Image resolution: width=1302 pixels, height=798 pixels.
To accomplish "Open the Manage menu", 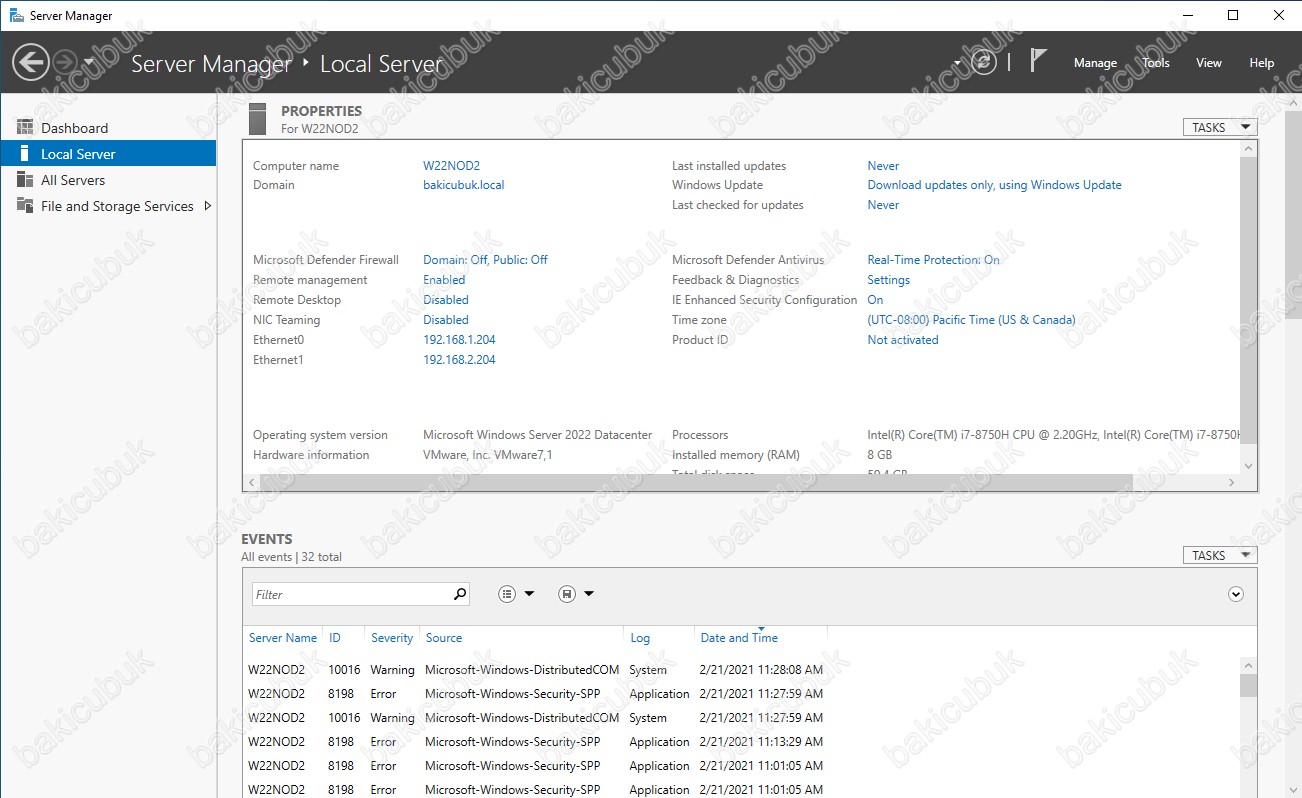I will 1095,62.
